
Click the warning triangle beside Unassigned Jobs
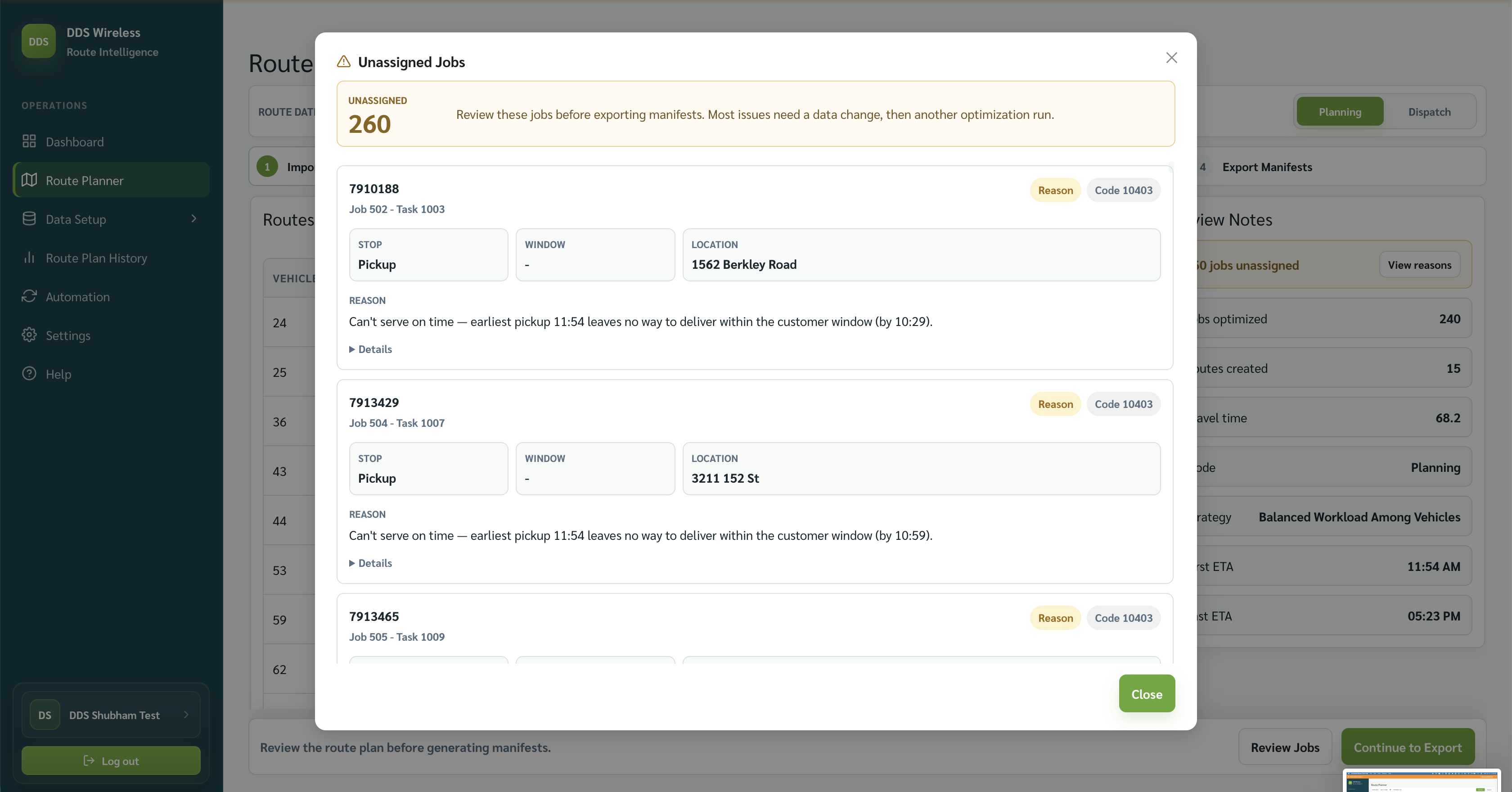[x=344, y=62]
